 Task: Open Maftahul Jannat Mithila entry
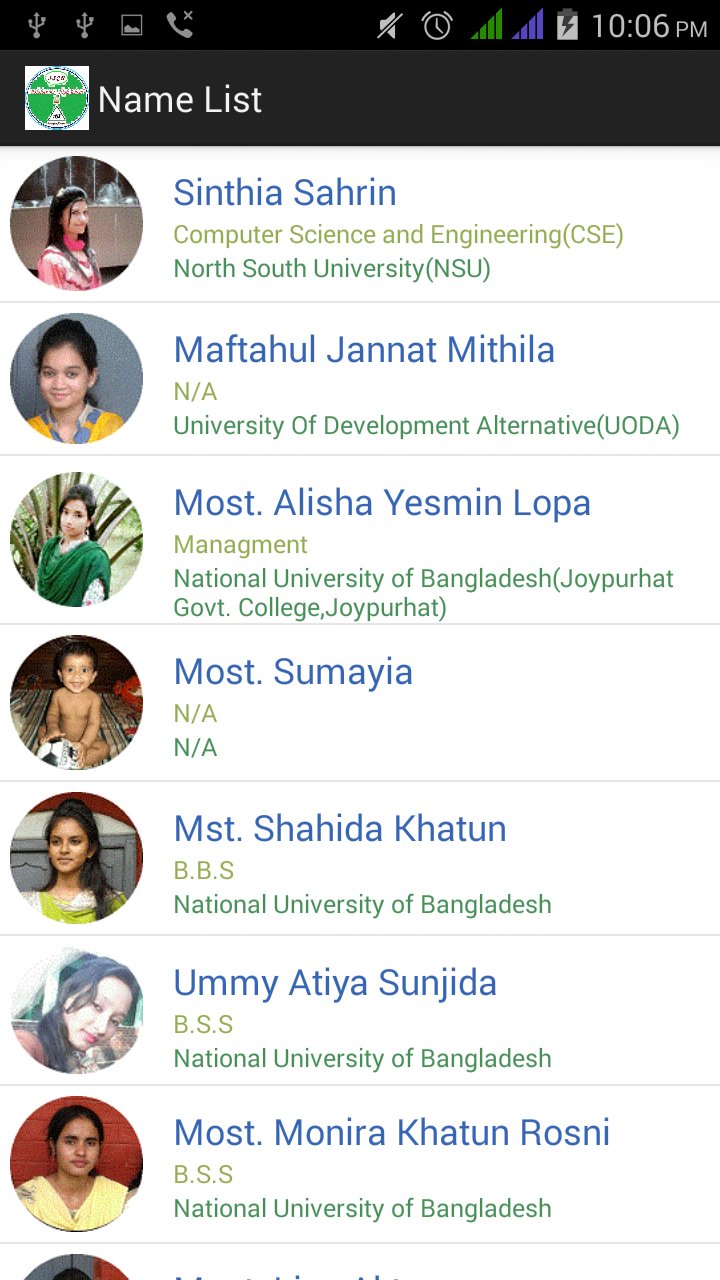click(x=360, y=379)
